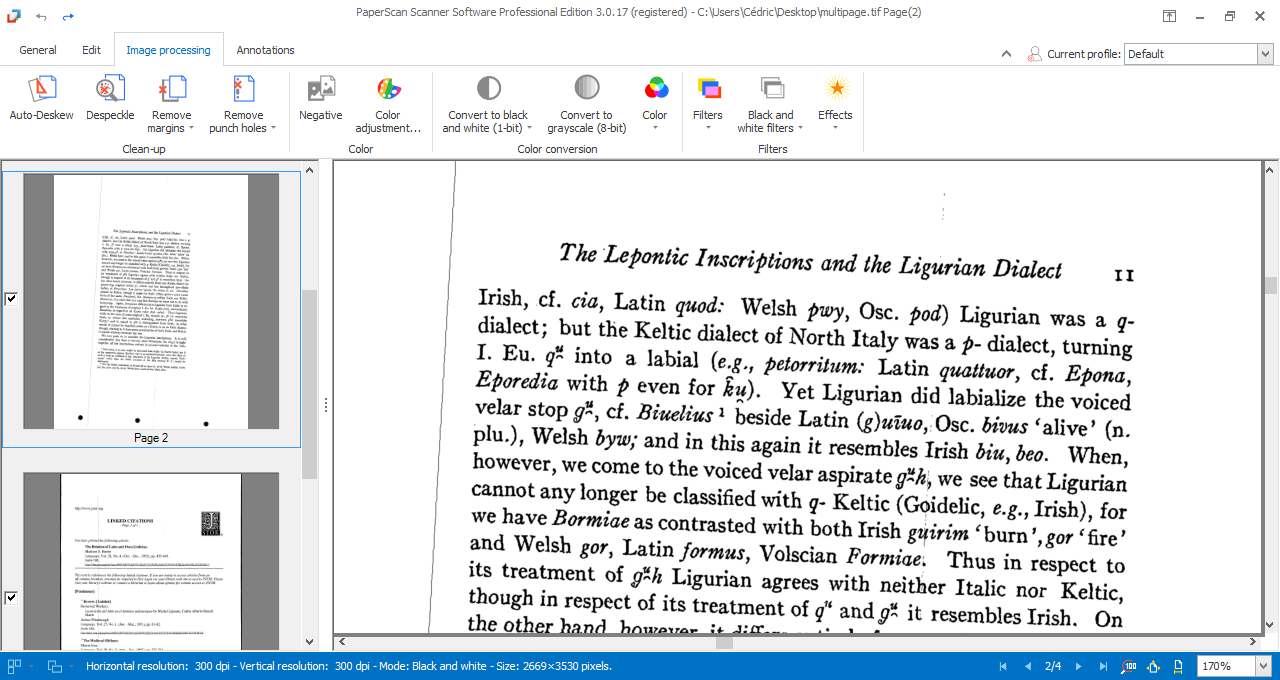Switch to the Annotations tab
The width and height of the screenshot is (1280, 680).
click(265, 50)
